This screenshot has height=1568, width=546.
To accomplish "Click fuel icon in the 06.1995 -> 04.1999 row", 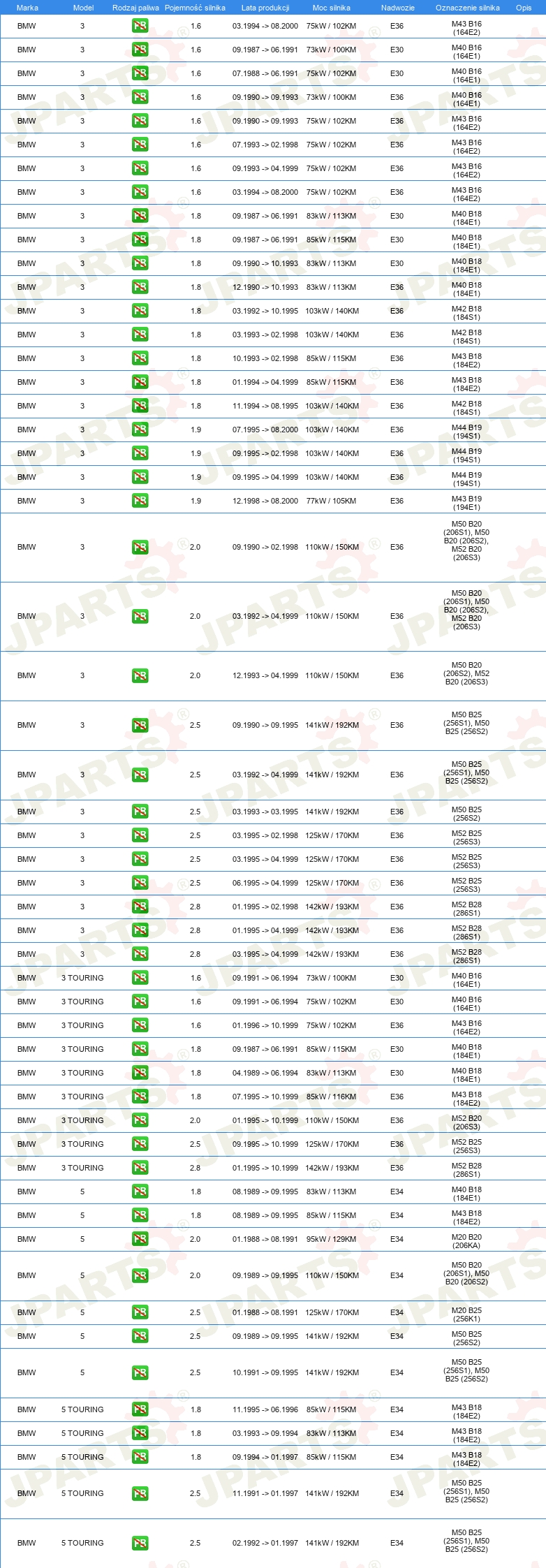I will coord(140,883).
